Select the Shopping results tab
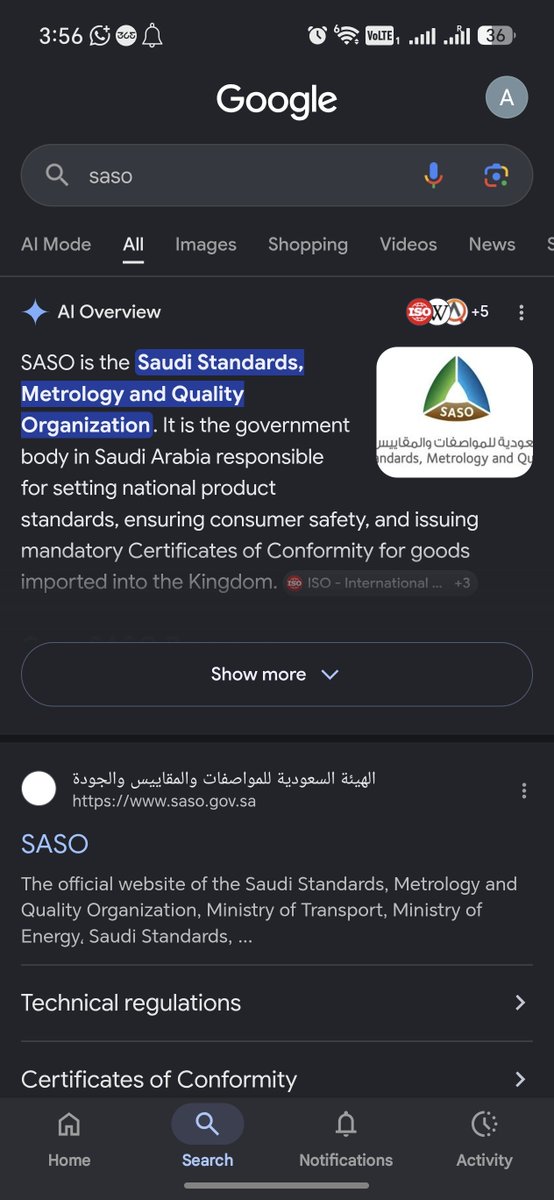This screenshot has height=1200, width=554. [308, 244]
